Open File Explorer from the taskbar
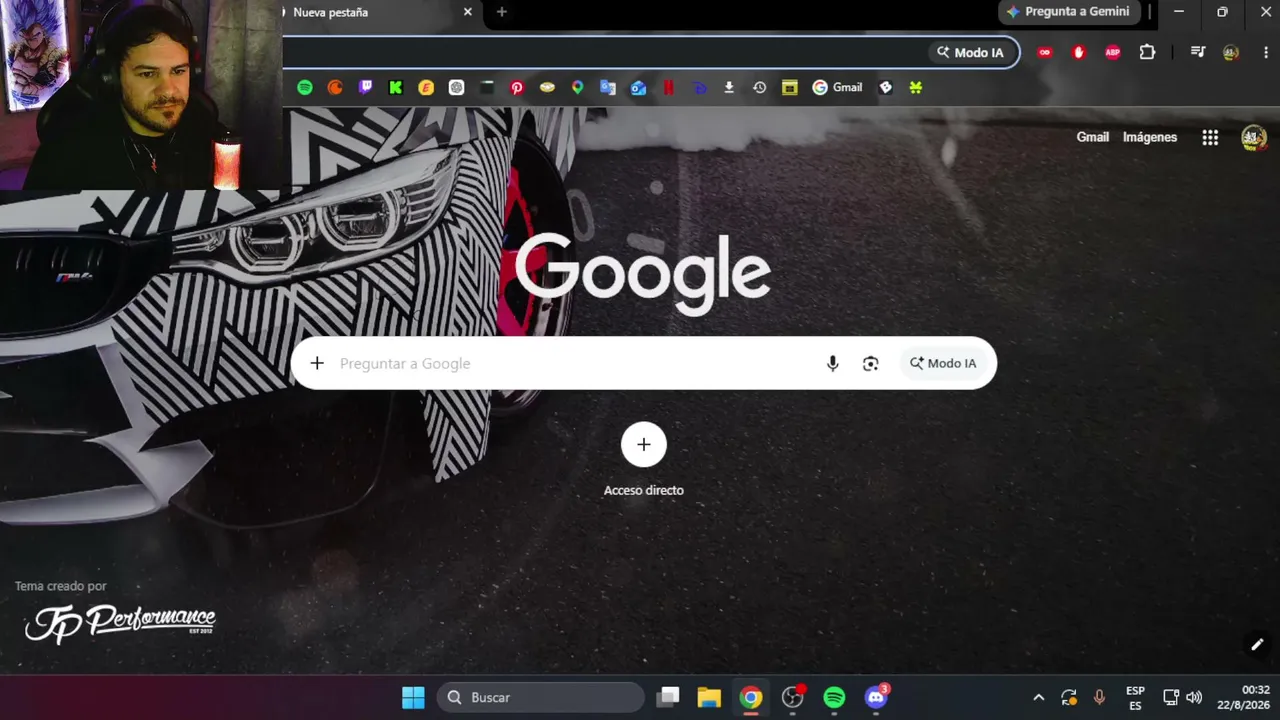The width and height of the screenshot is (1280, 720). tap(709, 698)
